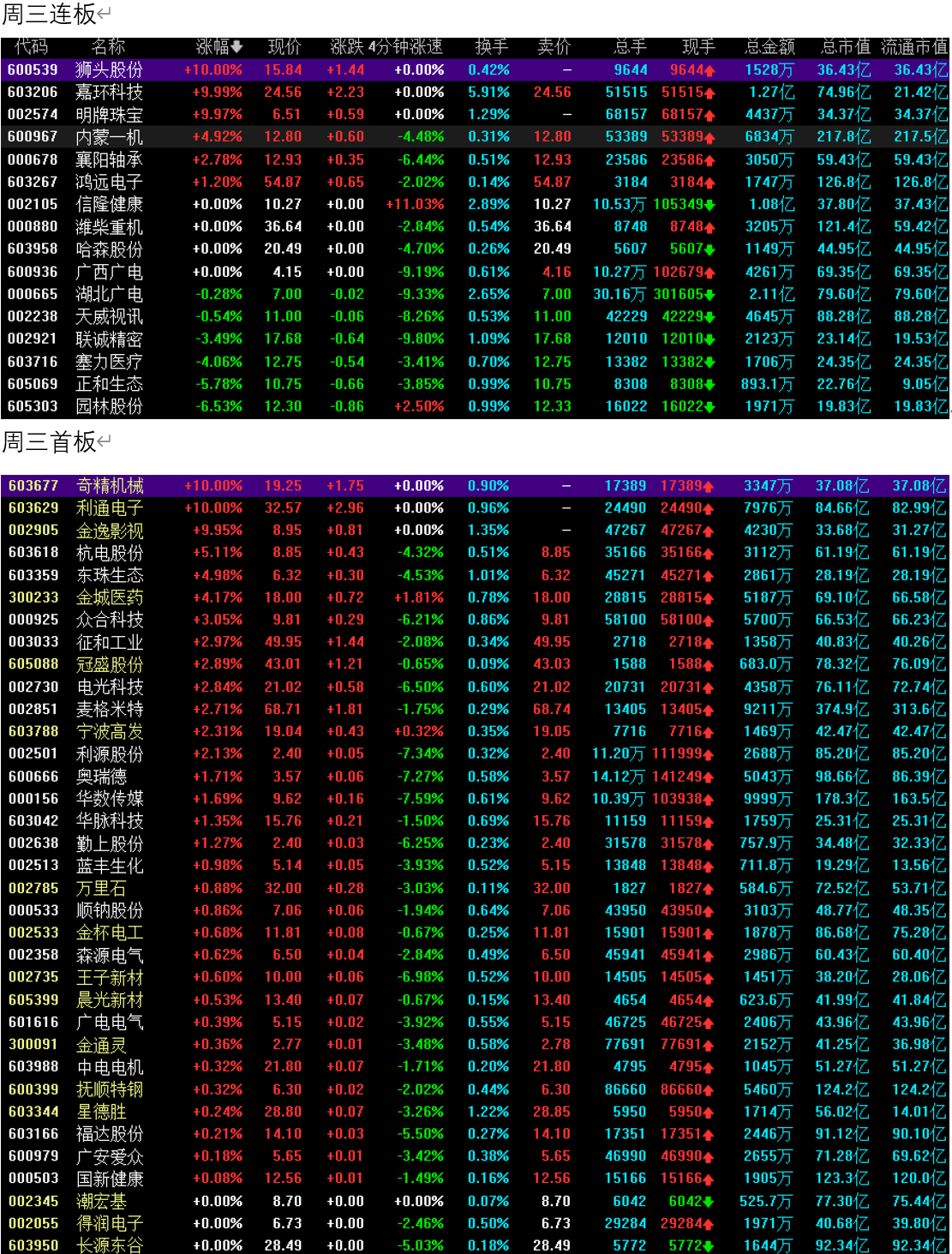
Task: Click the 代码 column header
Action: click(33, 47)
